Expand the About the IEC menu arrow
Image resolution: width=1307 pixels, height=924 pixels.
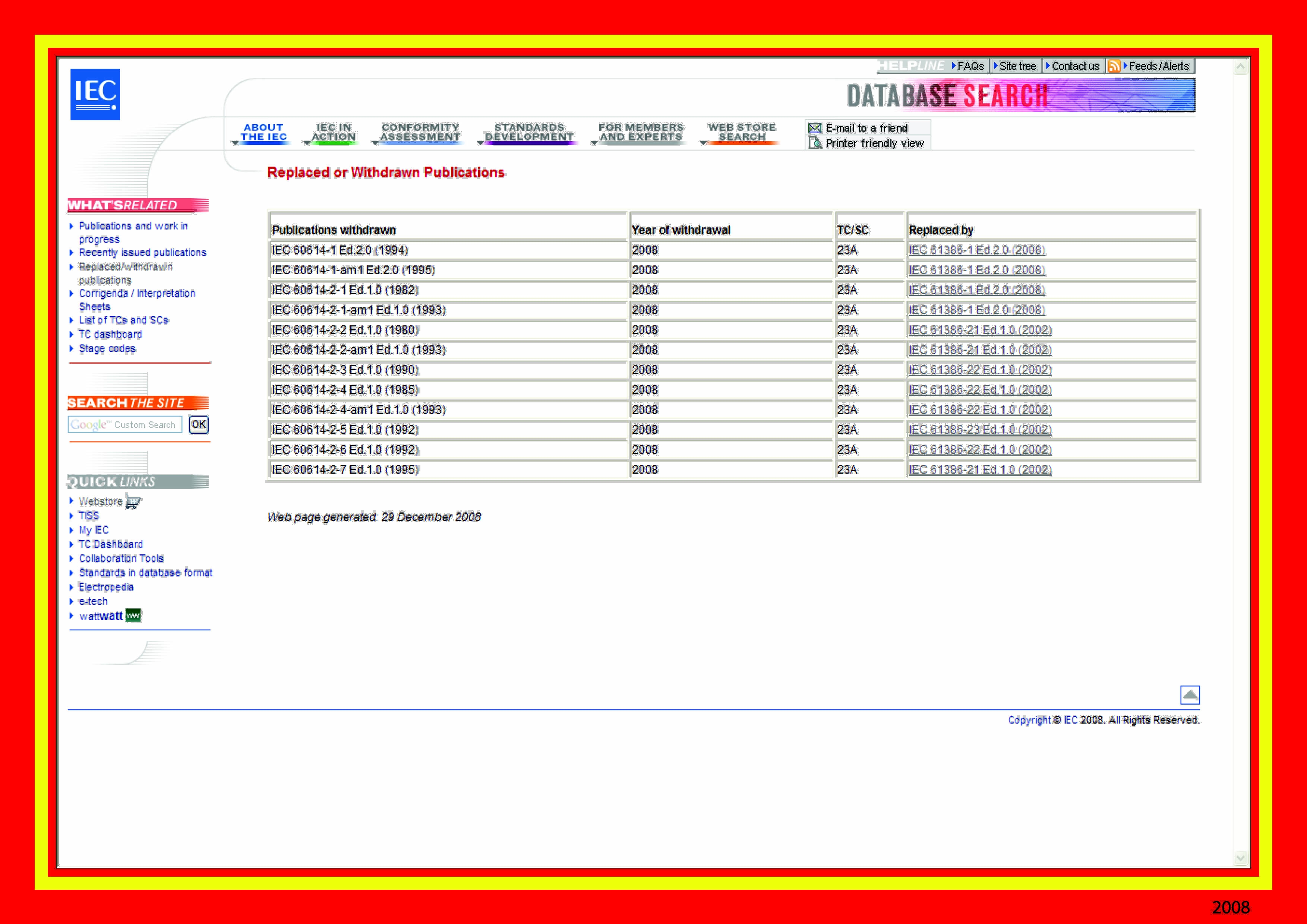pyautogui.click(x=235, y=143)
